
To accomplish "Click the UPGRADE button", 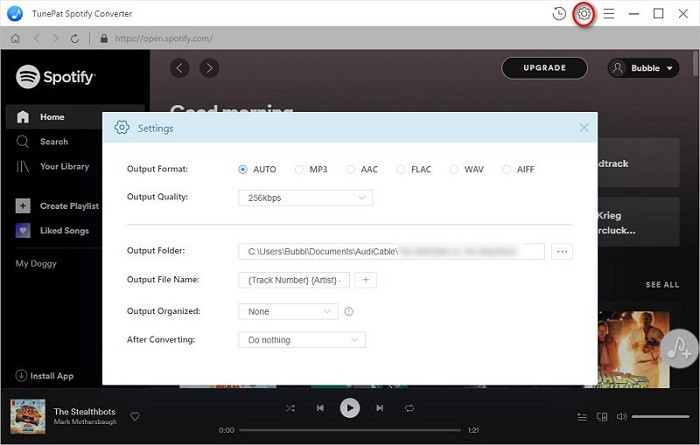I will pos(545,68).
